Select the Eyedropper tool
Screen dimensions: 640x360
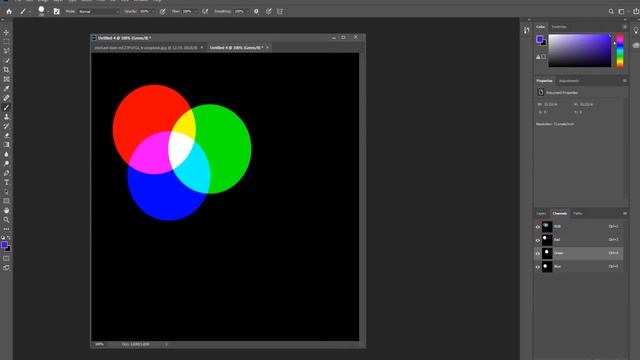pos(6,89)
